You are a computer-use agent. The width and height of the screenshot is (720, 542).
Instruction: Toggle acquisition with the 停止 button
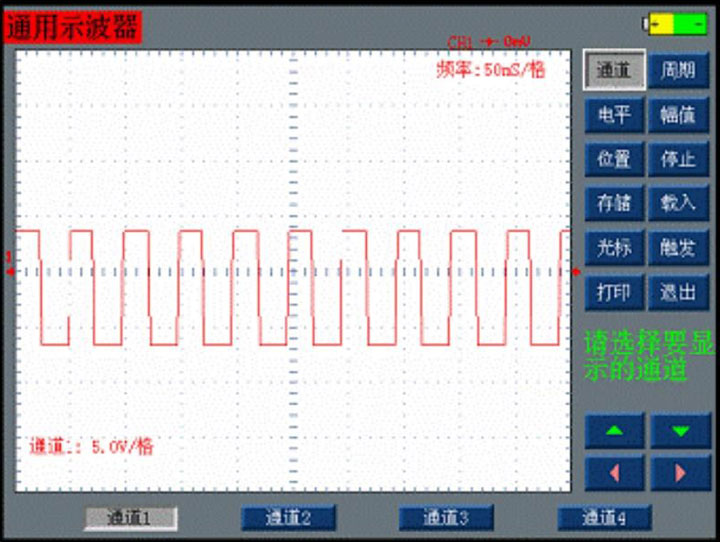tap(679, 159)
